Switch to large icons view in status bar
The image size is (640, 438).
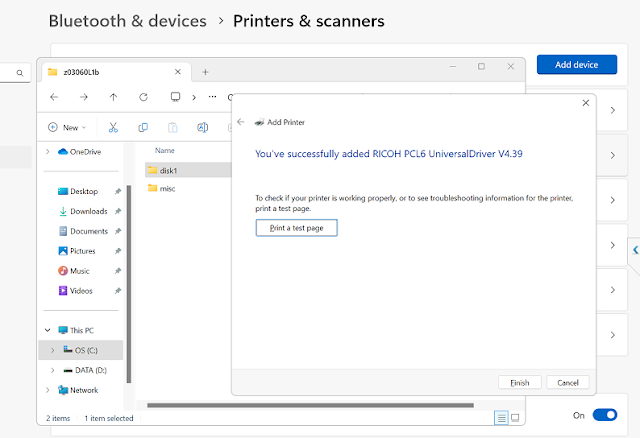coord(516,417)
